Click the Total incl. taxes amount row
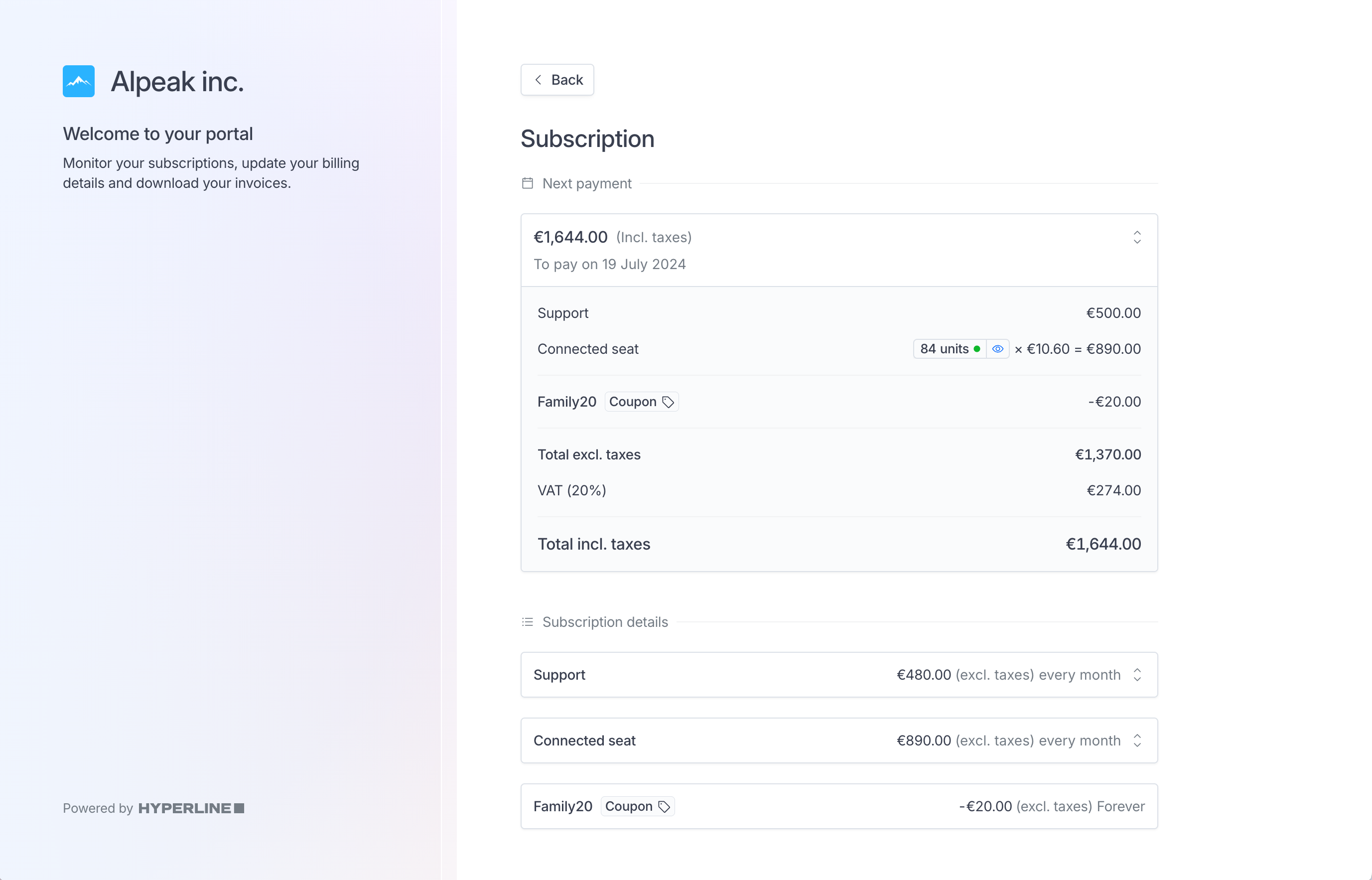1372x880 pixels. [839, 544]
